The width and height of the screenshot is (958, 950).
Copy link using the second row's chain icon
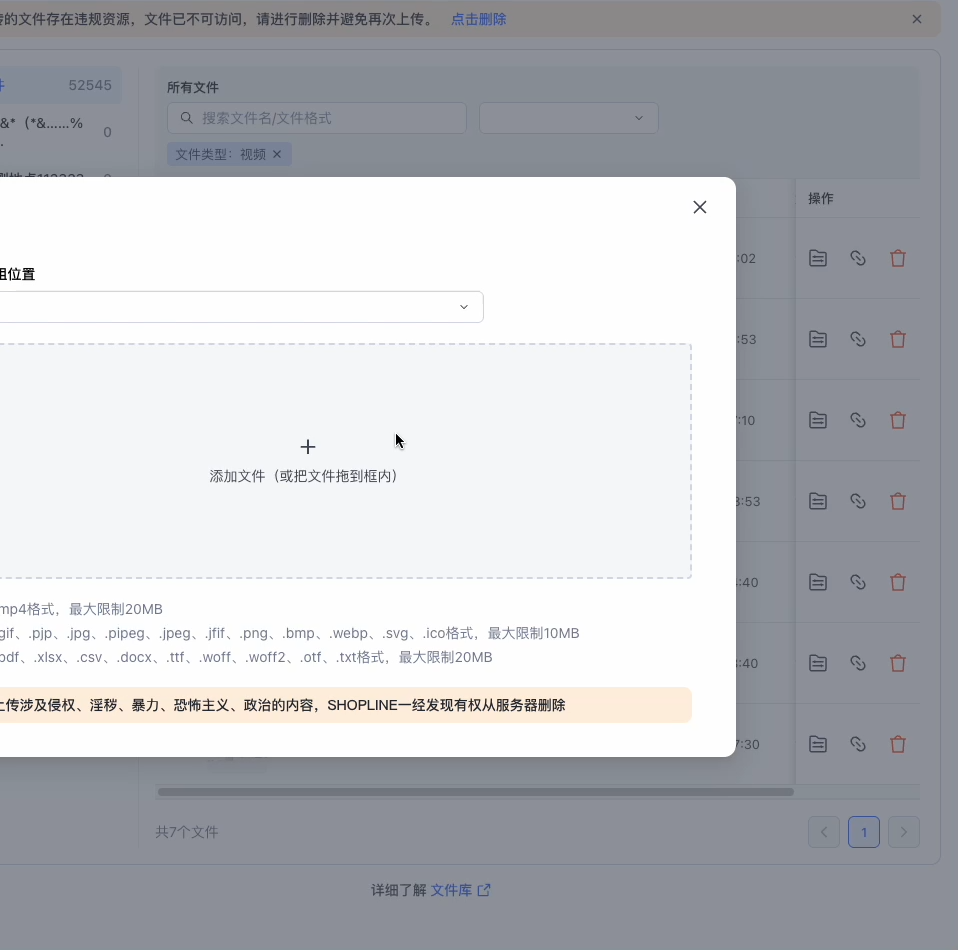pos(857,339)
